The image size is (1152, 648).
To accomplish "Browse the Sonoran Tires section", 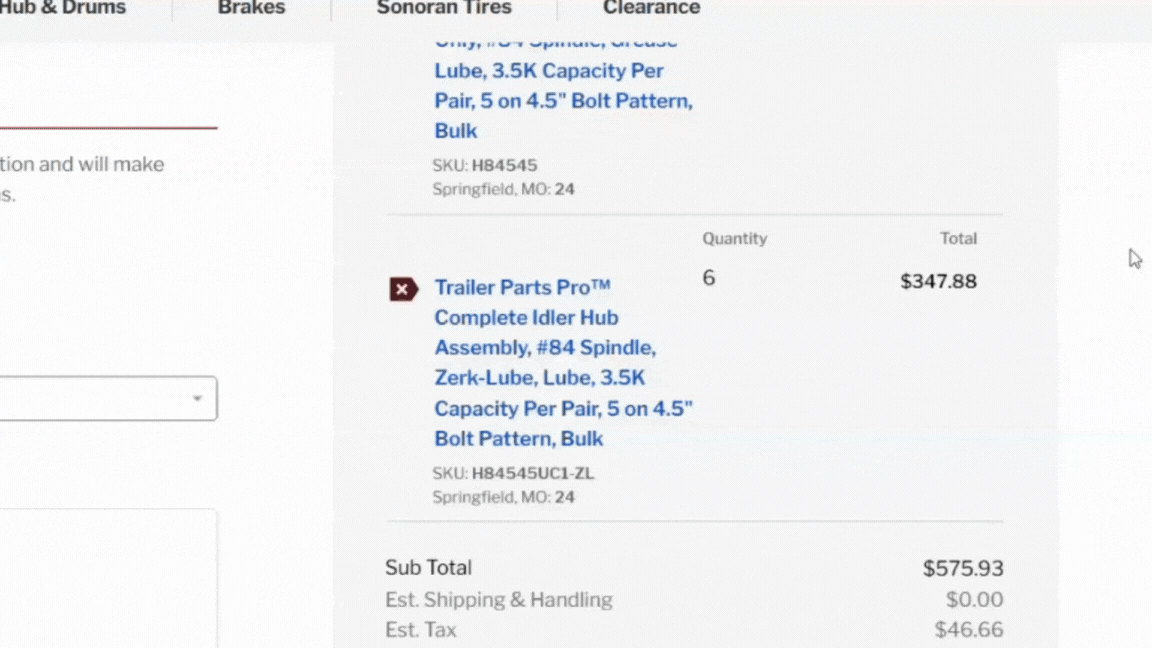I will pos(444,8).
